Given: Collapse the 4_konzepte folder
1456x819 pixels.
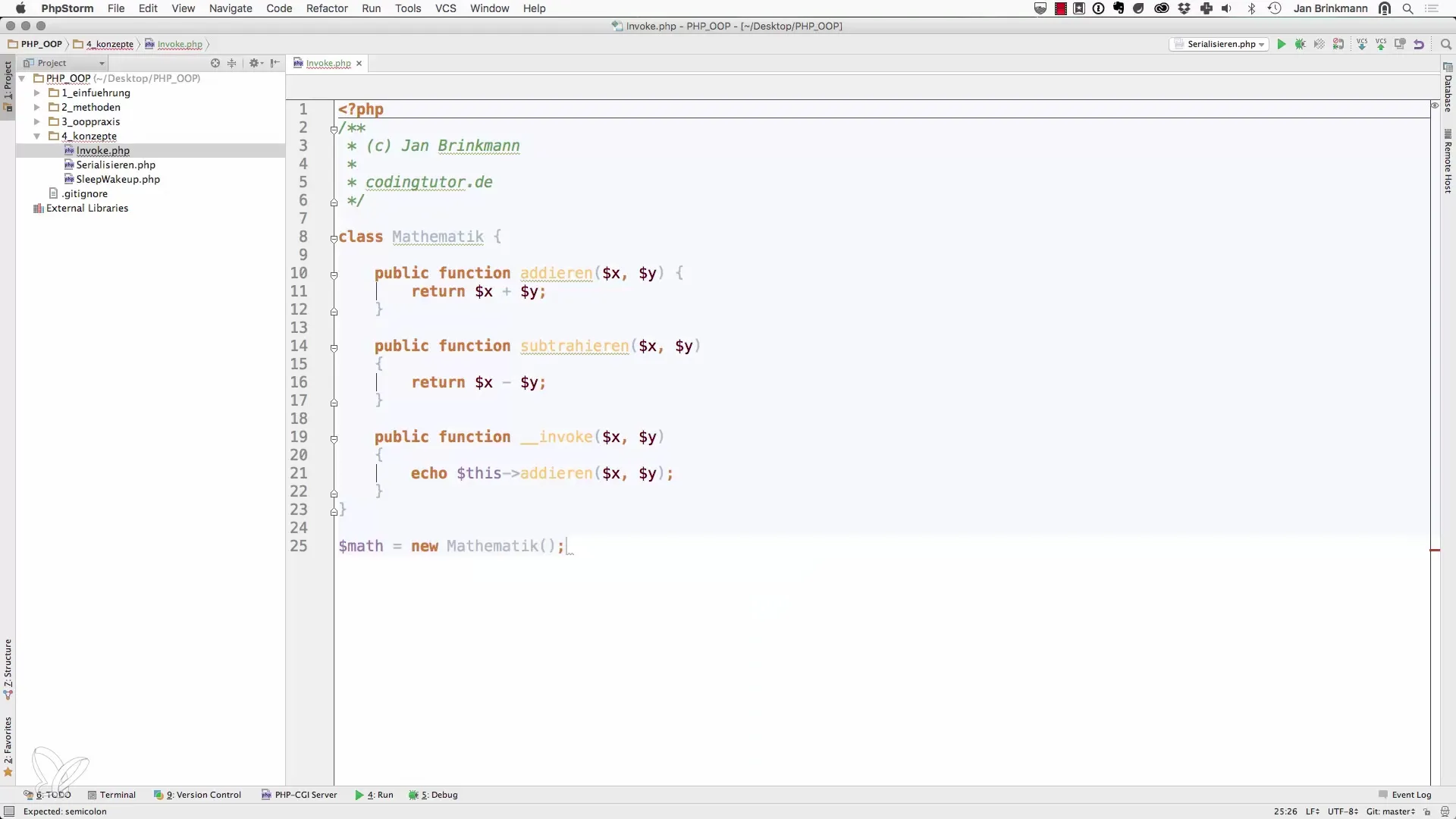Looking at the screenshot, I should click(x=36, y=136).
